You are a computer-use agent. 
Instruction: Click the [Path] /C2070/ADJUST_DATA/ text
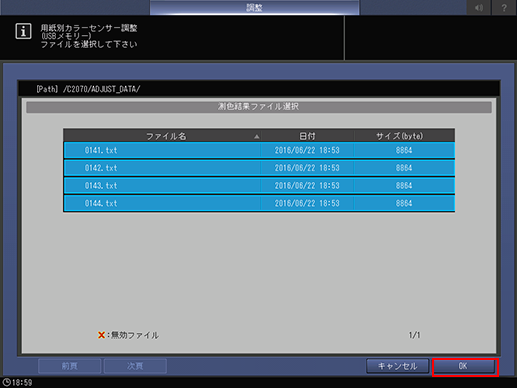coord(88,89)
